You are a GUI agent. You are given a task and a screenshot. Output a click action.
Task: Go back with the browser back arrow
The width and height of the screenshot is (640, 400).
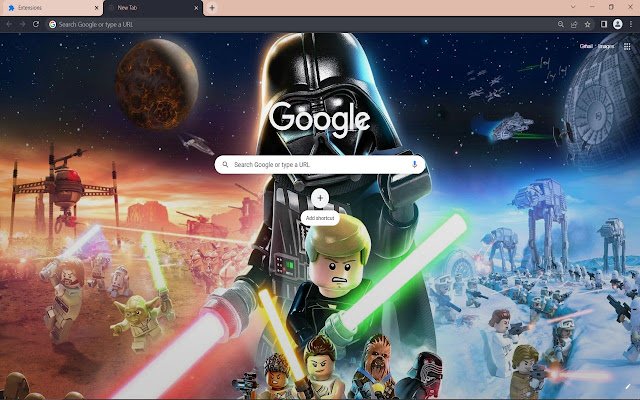[x=9, y=24]
